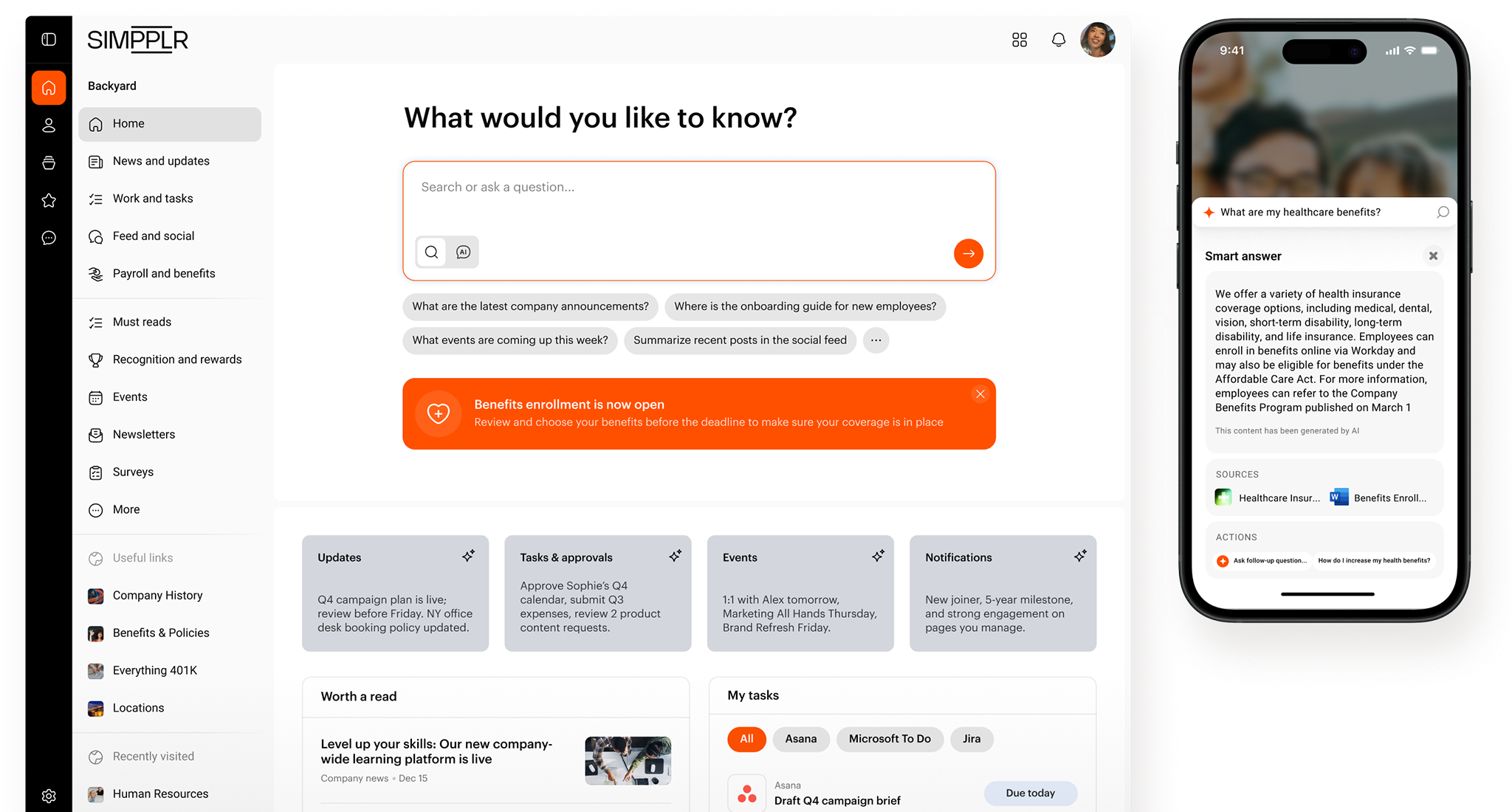Select Summarize recent posts suggestion
The width and height of the screenshot is (1512, 812).
click(x=740, y=340)
